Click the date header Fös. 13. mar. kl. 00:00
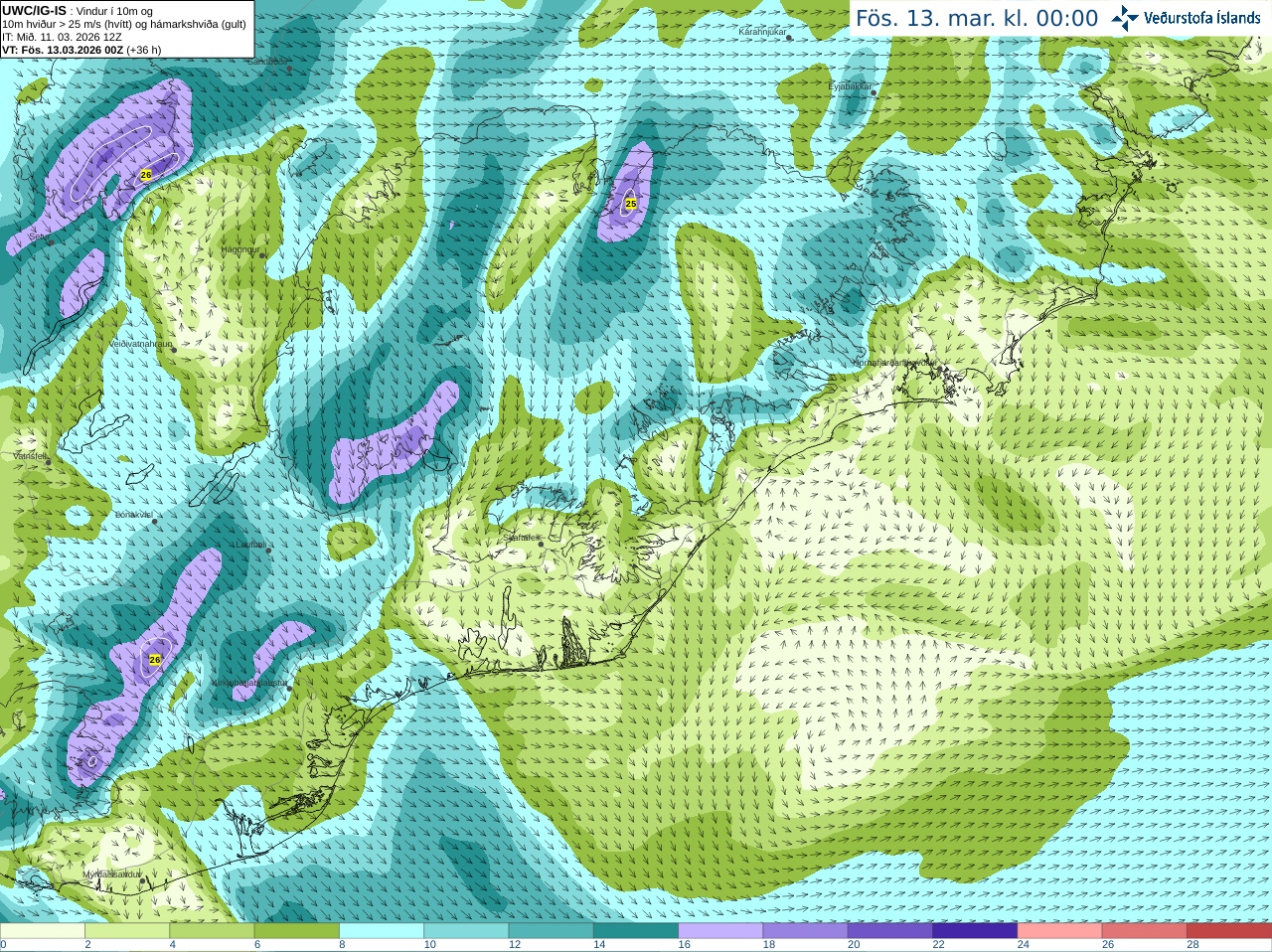Screen dimensions: 1272x952 (x=977, y=19)
